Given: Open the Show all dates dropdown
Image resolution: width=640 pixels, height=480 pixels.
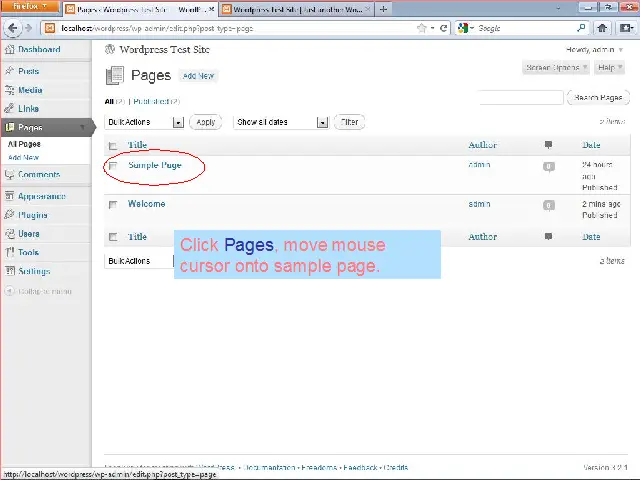Looking at the screenshot, I should [x=281, y=122].
